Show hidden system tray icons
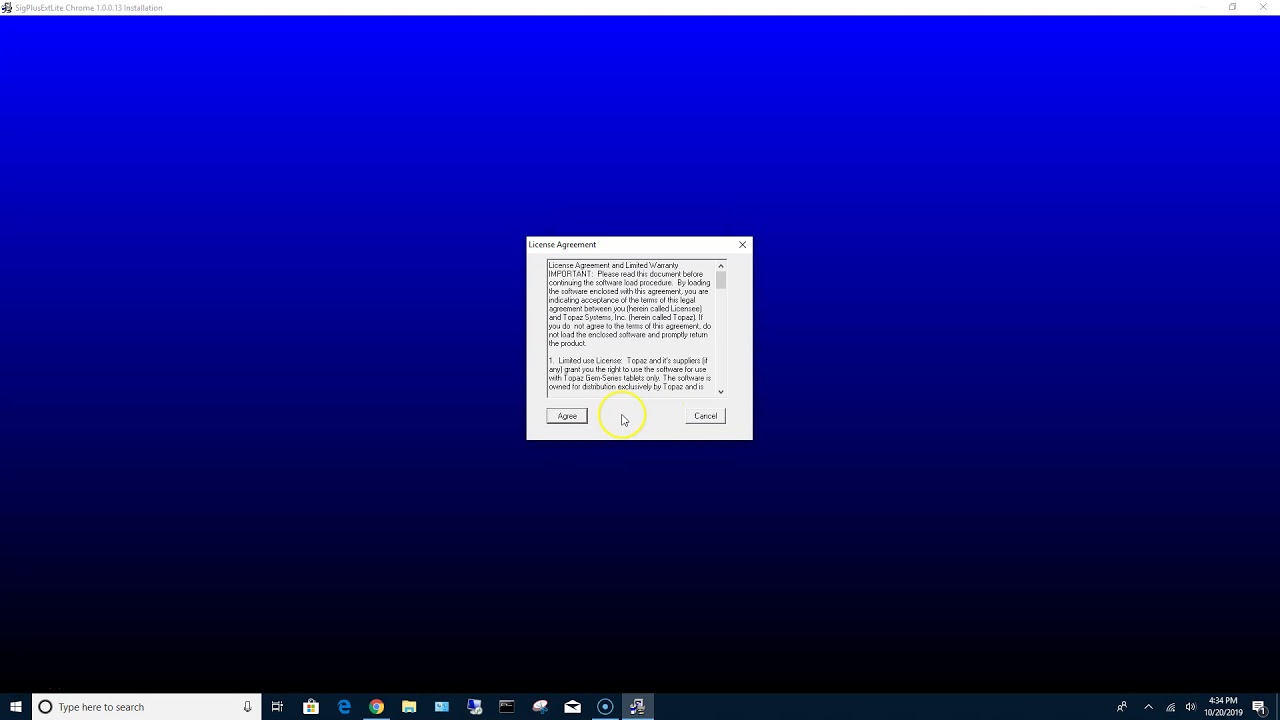 pos(1148,707)
